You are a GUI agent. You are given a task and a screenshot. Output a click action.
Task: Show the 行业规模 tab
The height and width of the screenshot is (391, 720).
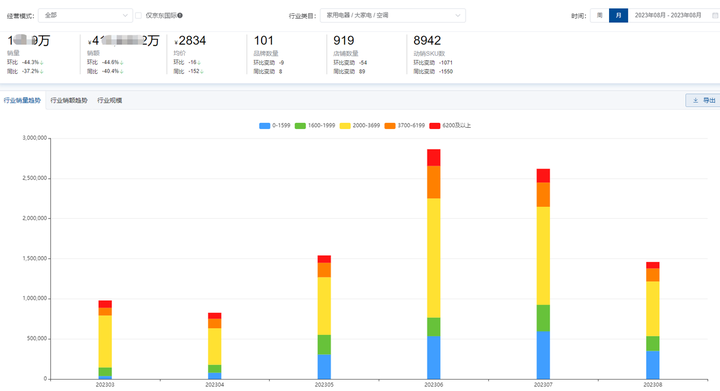tap(110, 101)
